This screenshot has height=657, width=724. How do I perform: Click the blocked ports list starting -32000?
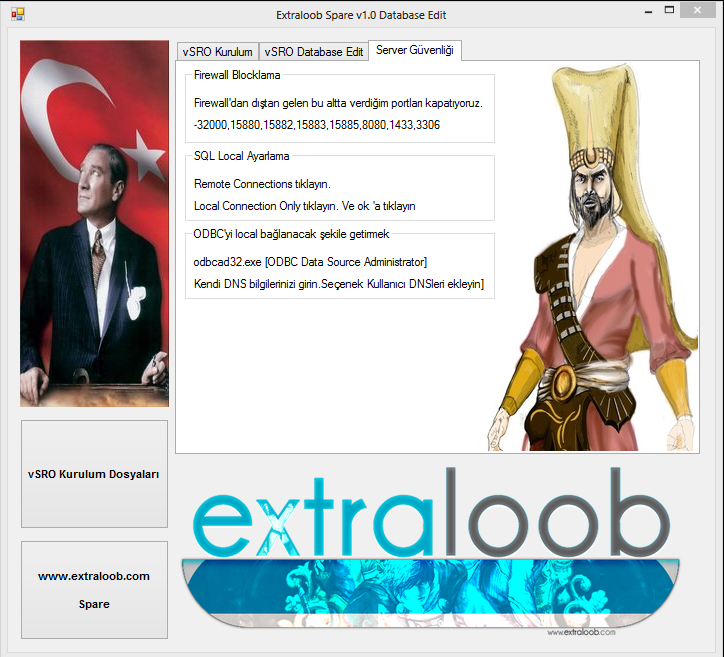[x=317, y=125]
